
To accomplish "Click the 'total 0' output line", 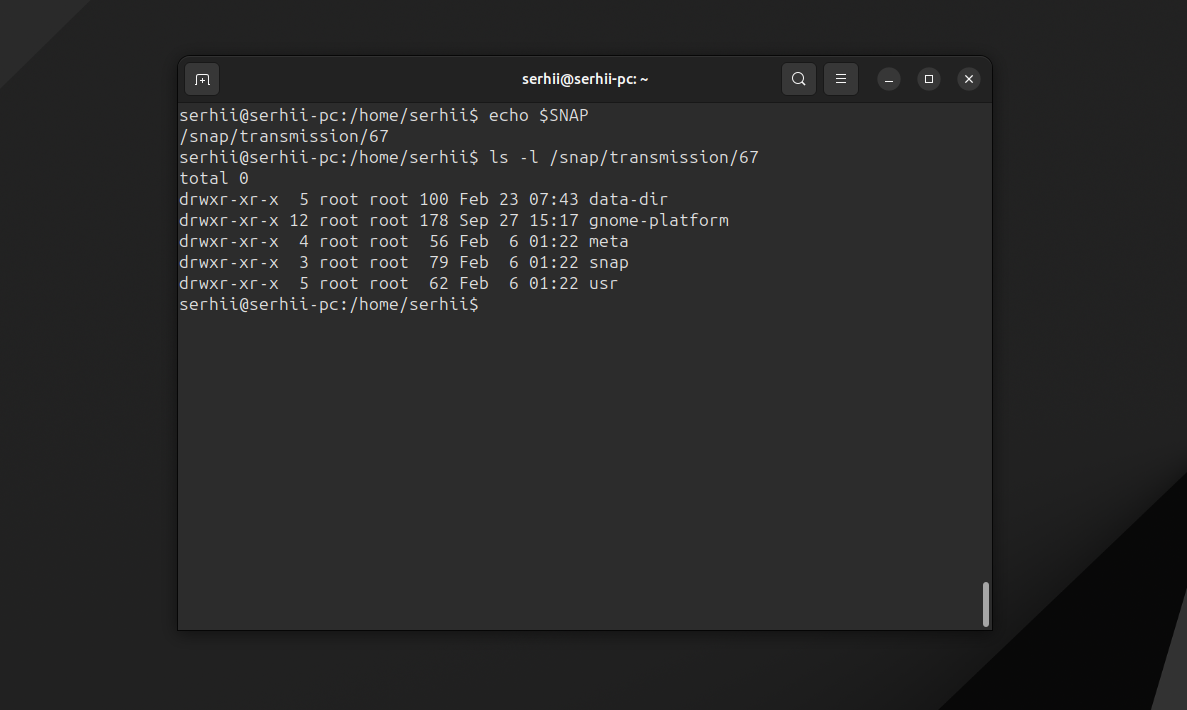I will 214,179.
